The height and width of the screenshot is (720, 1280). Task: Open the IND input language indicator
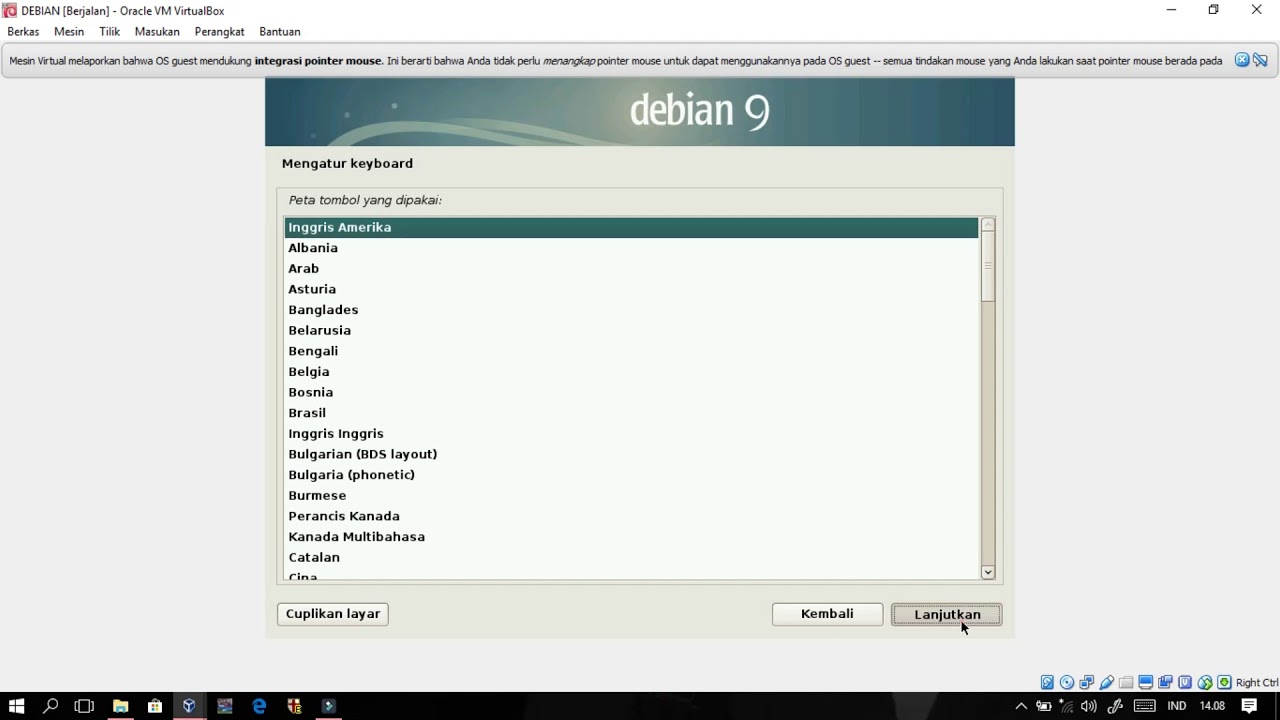[x=1177, y=706]
